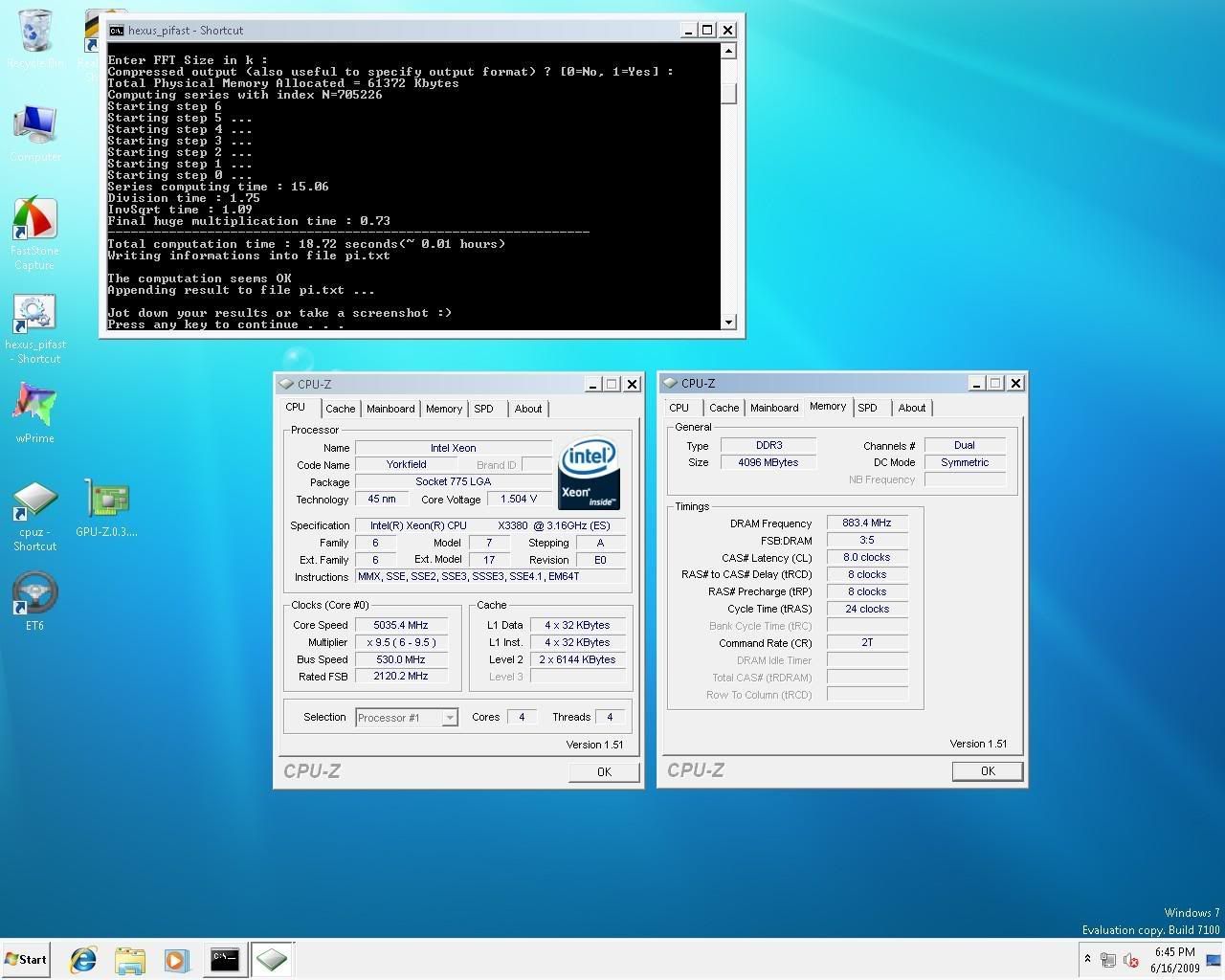Click the Multiplier x 9.5 field
Image resolution: width=1225 pixels, height=980 pixels.
tap(400, 642)
